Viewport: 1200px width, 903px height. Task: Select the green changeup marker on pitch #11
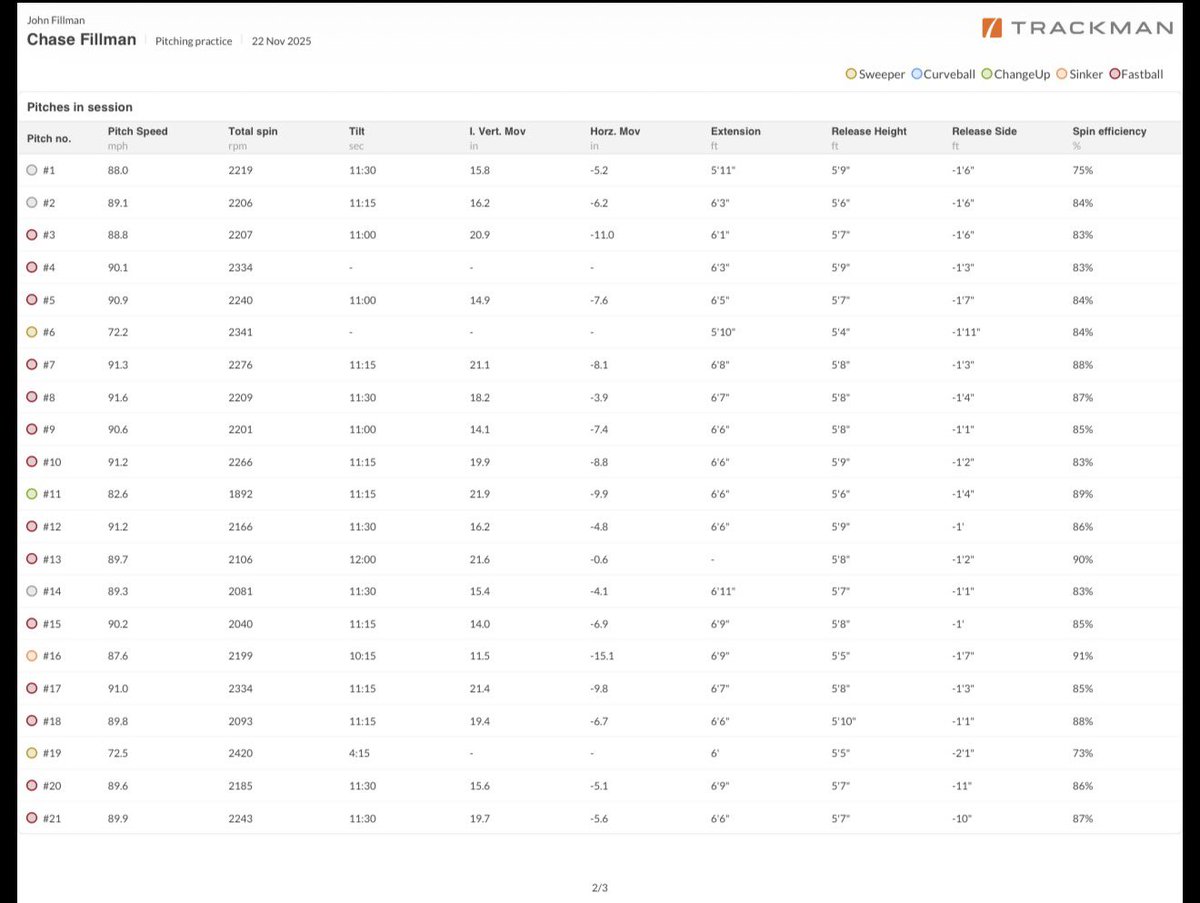pyautogui.click(x=32, y=494)
